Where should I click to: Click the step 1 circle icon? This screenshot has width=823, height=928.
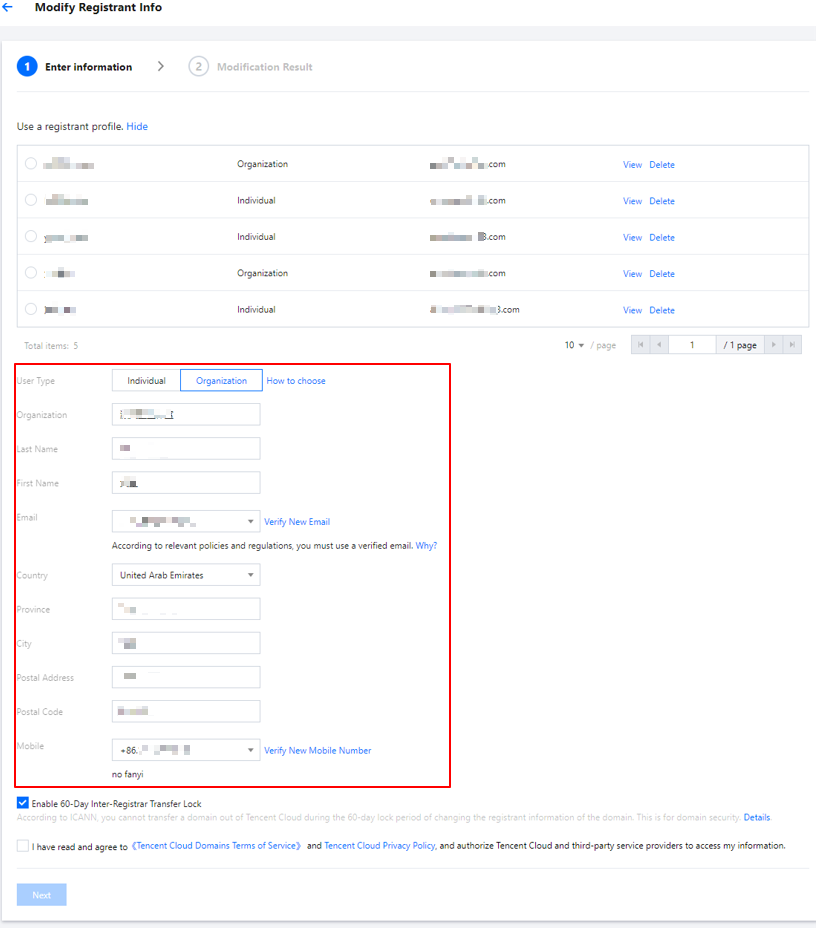tap(27, 67)
